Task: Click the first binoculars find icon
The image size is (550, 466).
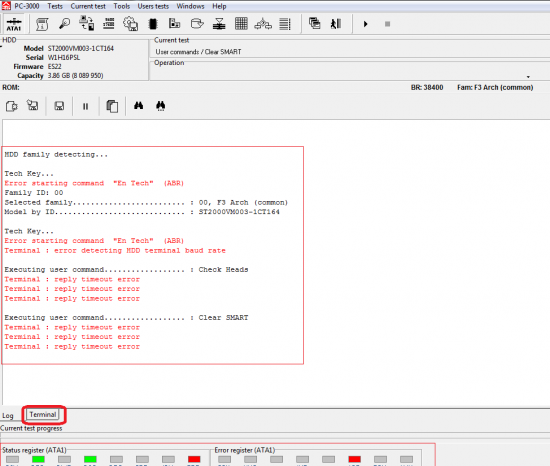Action: click(x=139, y=106)
